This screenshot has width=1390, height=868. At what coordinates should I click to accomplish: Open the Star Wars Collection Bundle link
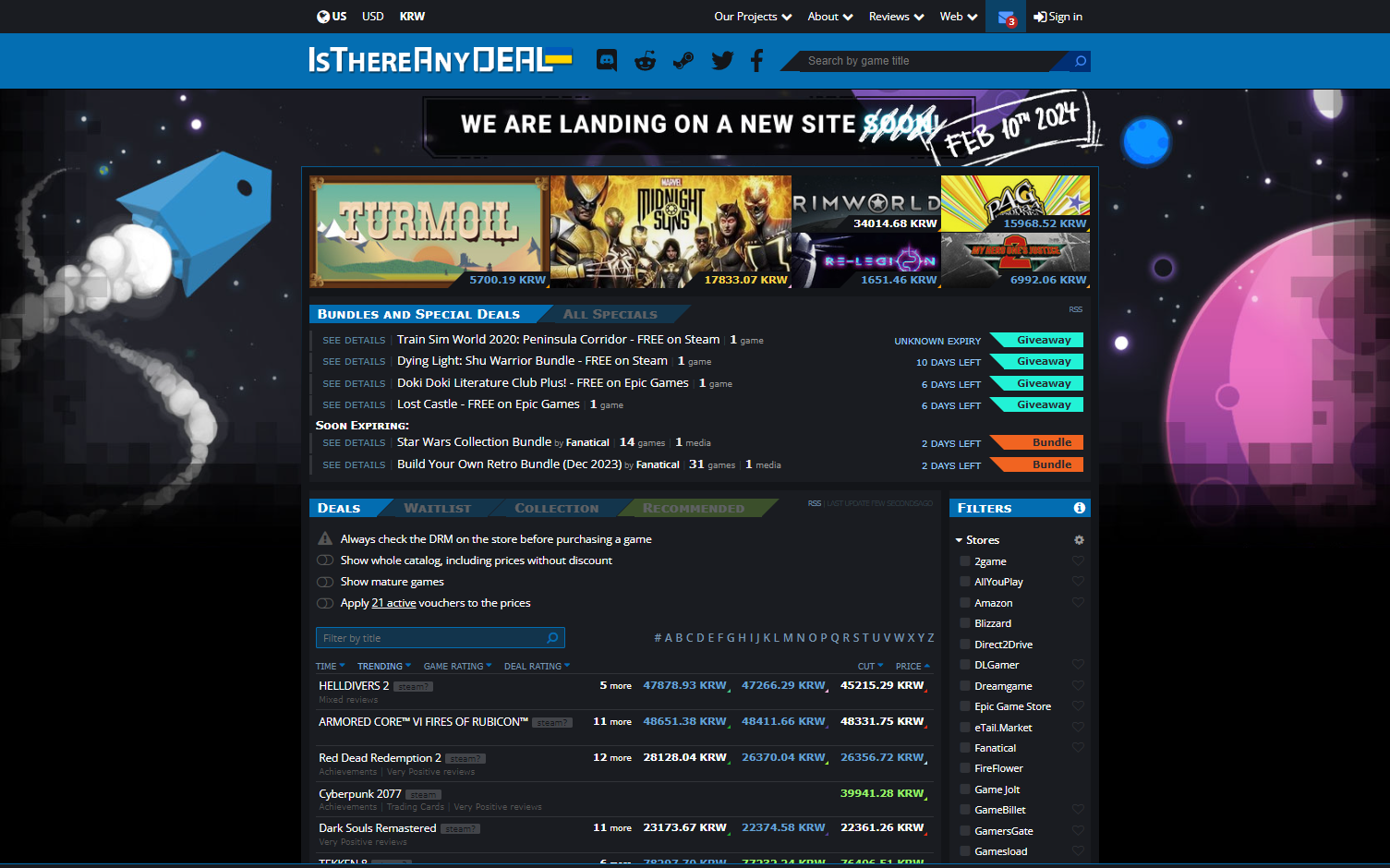click(x=474, y=442)
